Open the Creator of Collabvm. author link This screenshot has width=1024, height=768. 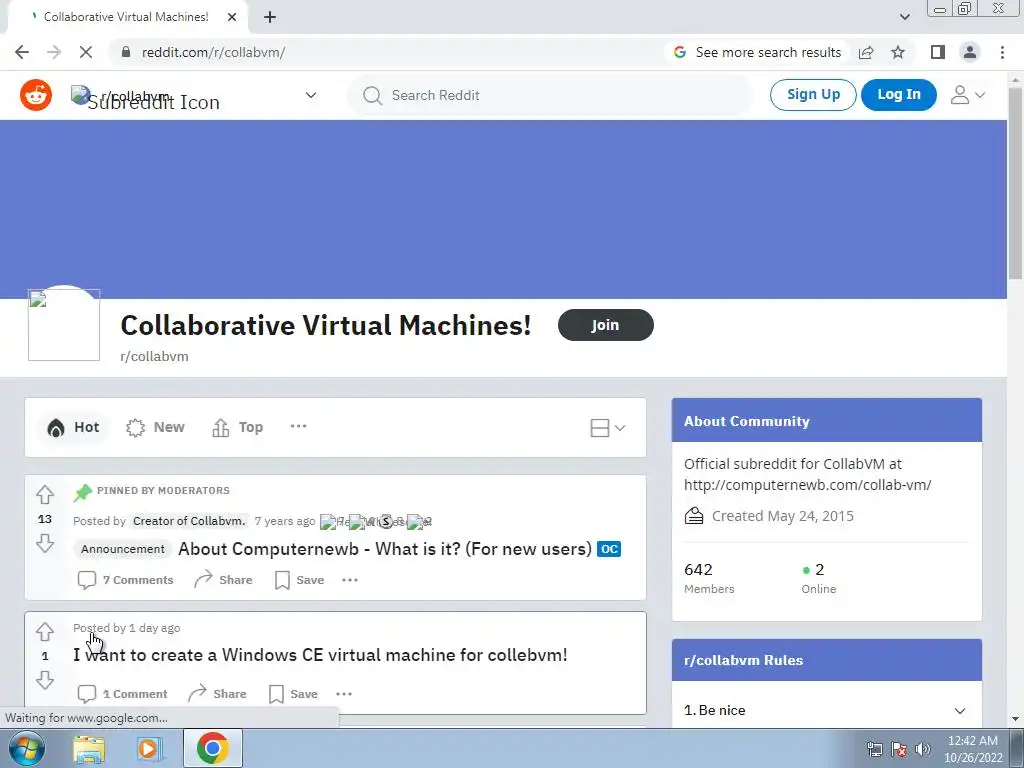click(x=189, y=521)
